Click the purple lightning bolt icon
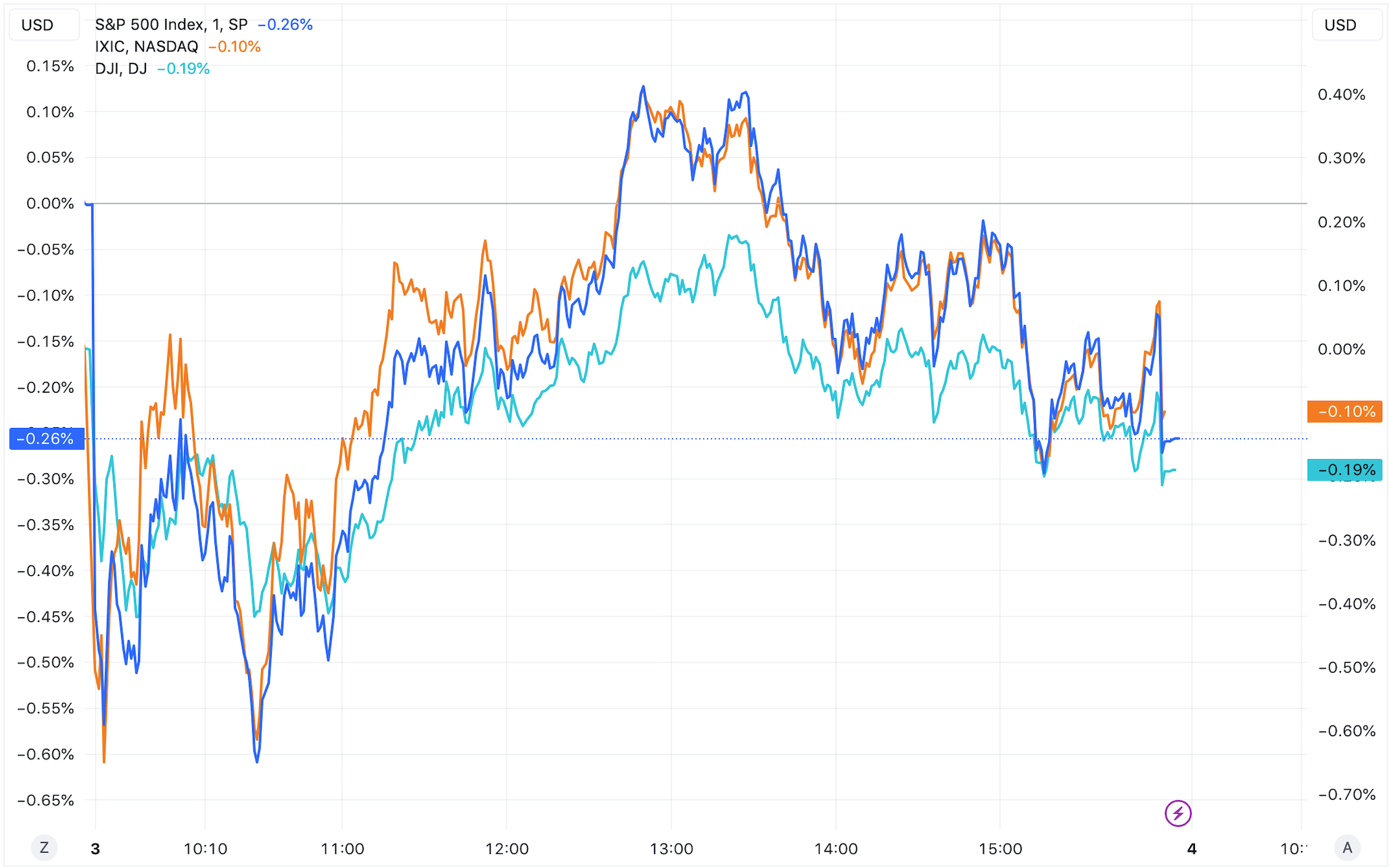 [1177, 813]
